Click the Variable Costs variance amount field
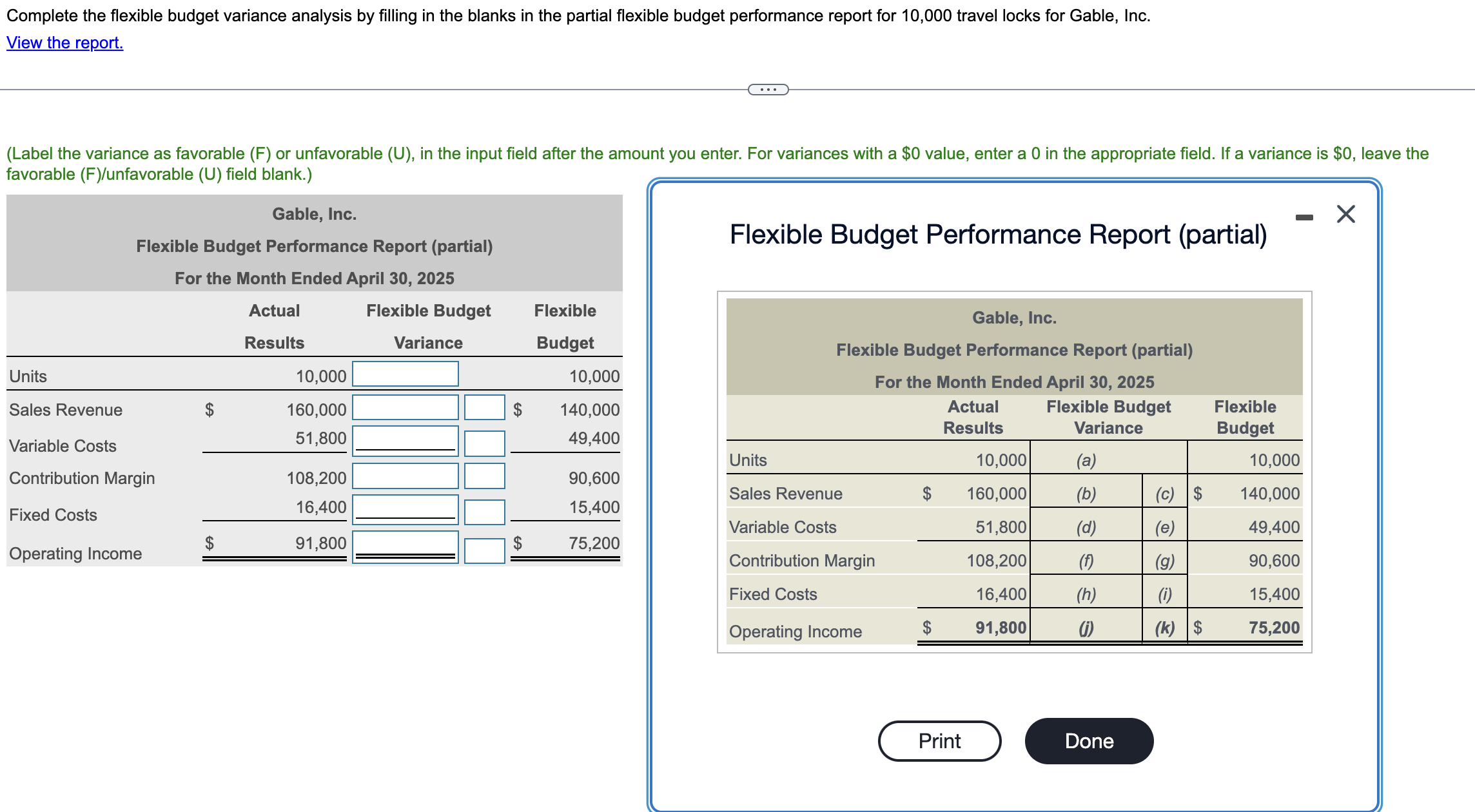Viewport: 1475px width, 812px height. click(x=404, y=442)
